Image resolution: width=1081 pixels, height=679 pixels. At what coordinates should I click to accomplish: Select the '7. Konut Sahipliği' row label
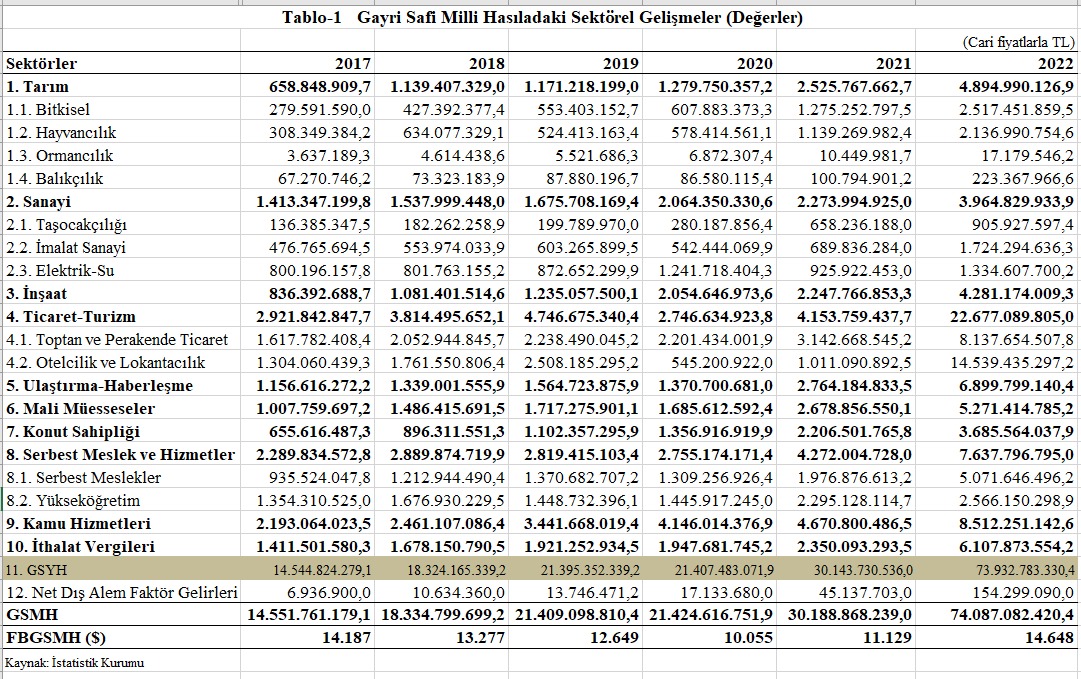(x=73, y=432)
